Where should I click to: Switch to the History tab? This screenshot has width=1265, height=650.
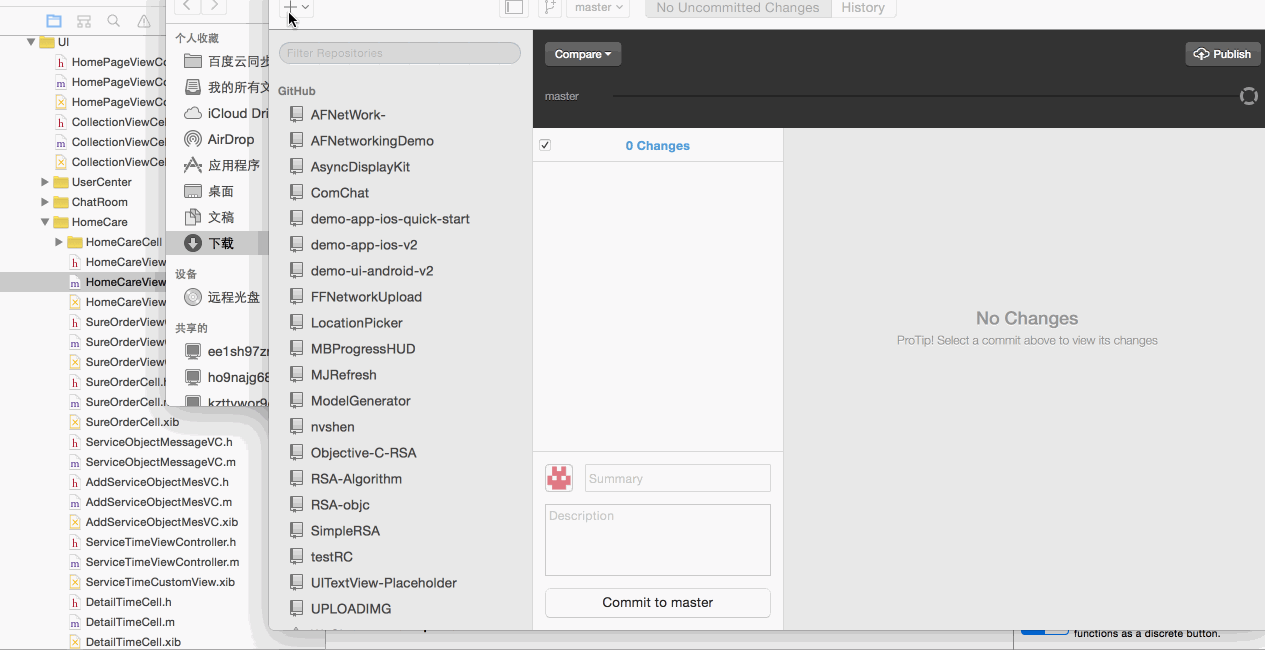[x=863, y=8]
